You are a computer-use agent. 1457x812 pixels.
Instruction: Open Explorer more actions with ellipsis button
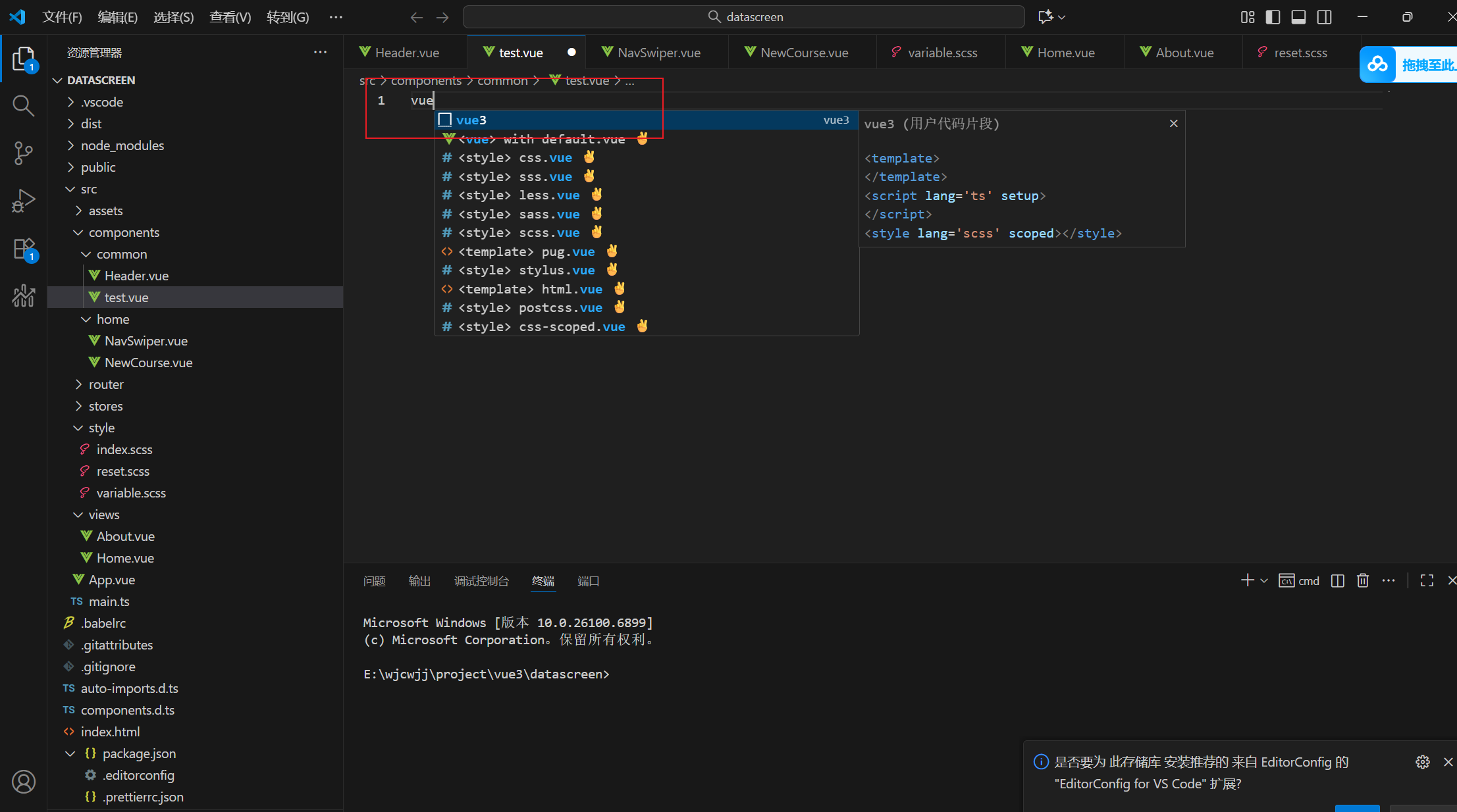click(x=321, y=52)
